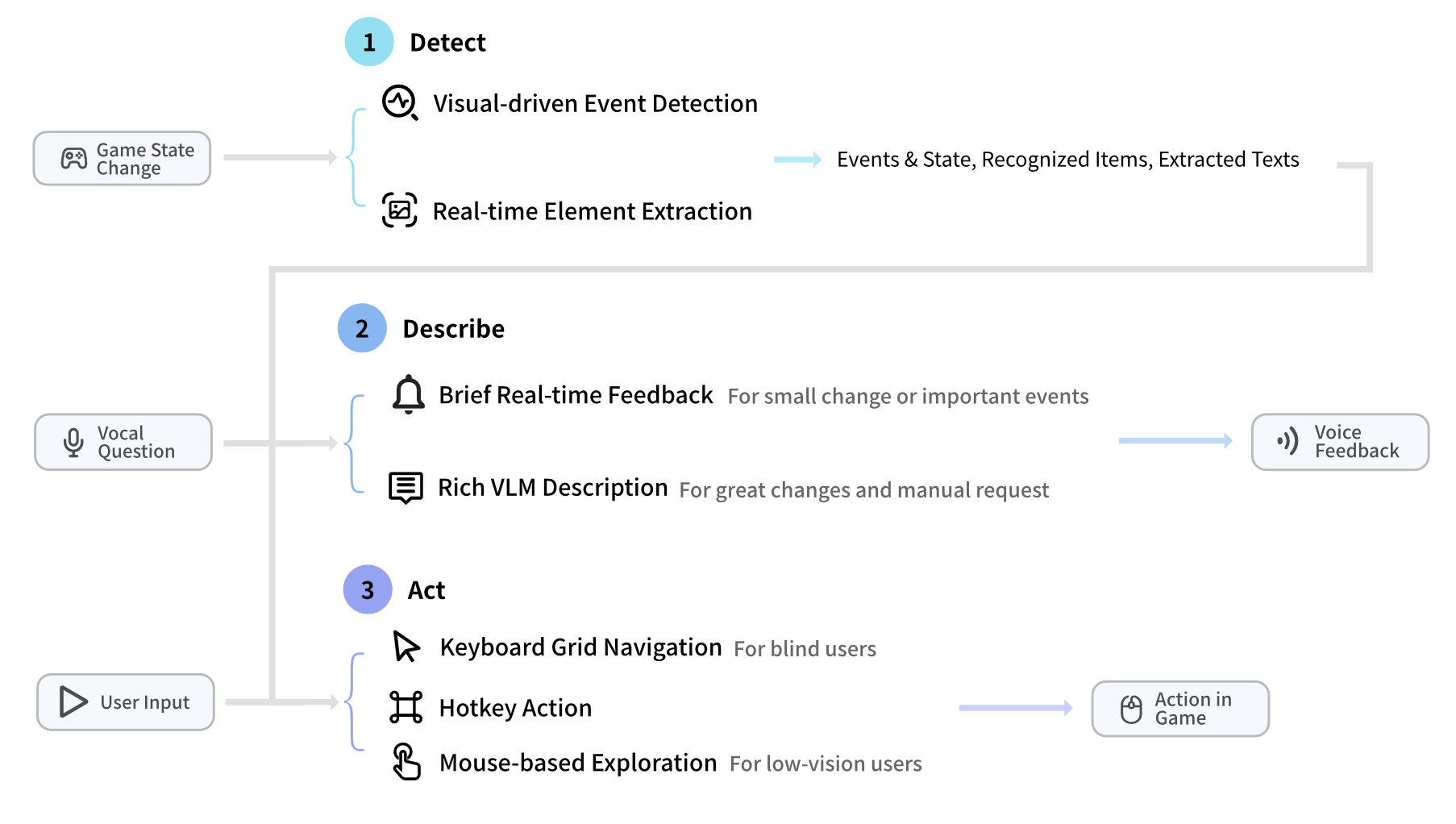Click the numbered circle 1 beside Detect
Image resolution: width=1456 pixels, height=824 pixels.
[369, 42]
